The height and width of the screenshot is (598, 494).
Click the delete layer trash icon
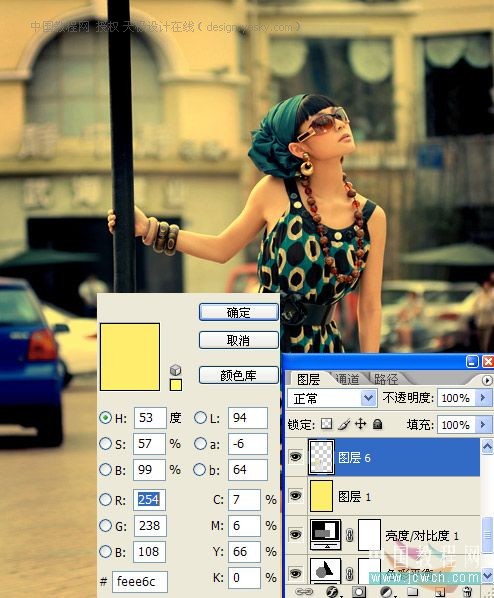(467, 592)
